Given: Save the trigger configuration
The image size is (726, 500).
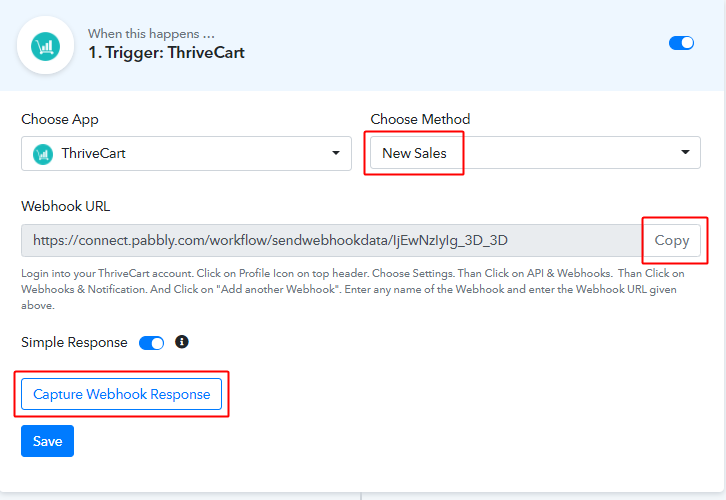Looking at the screenshot, I should click(47, 441).
